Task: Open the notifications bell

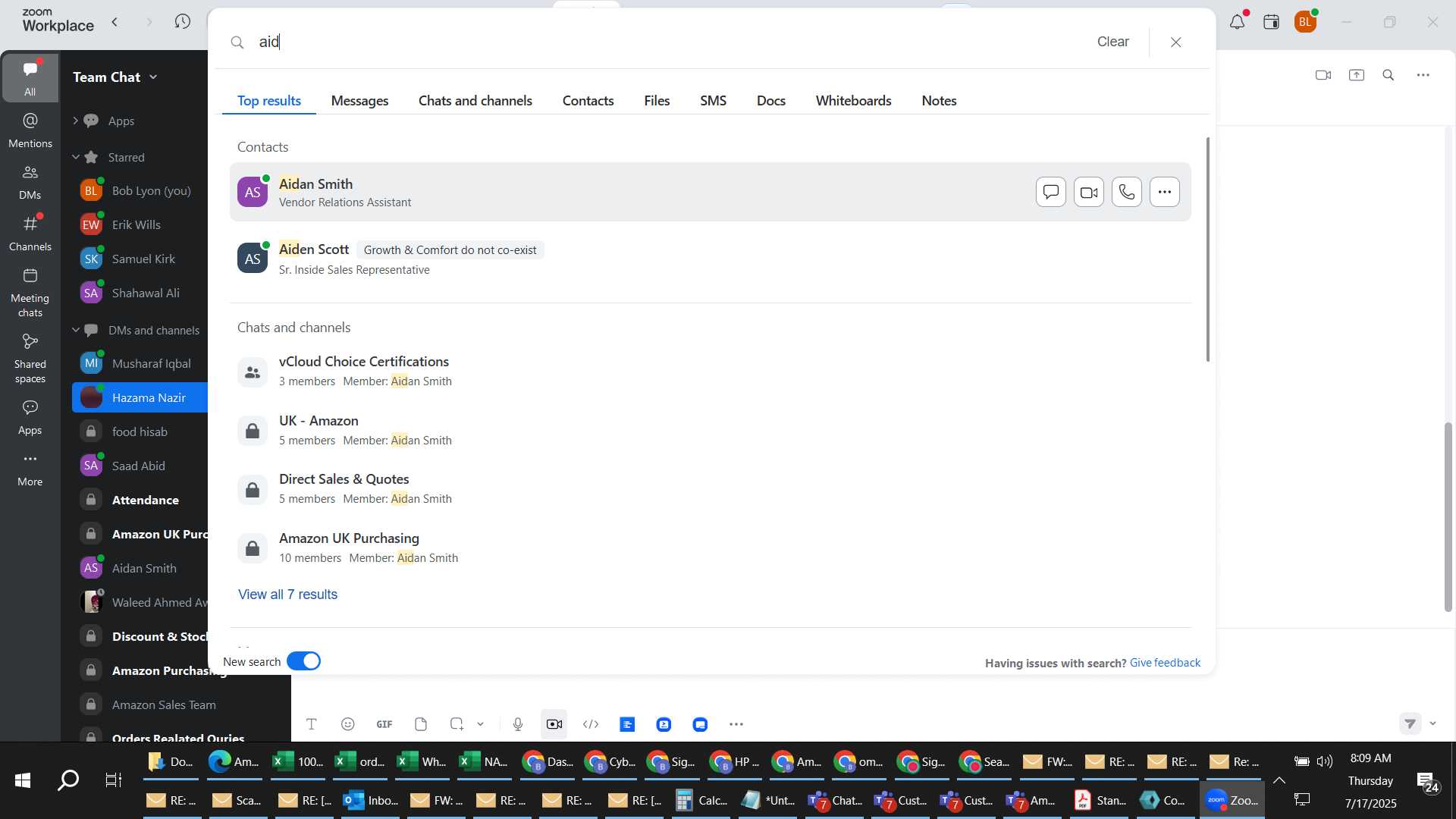Action: (1238, 22)
